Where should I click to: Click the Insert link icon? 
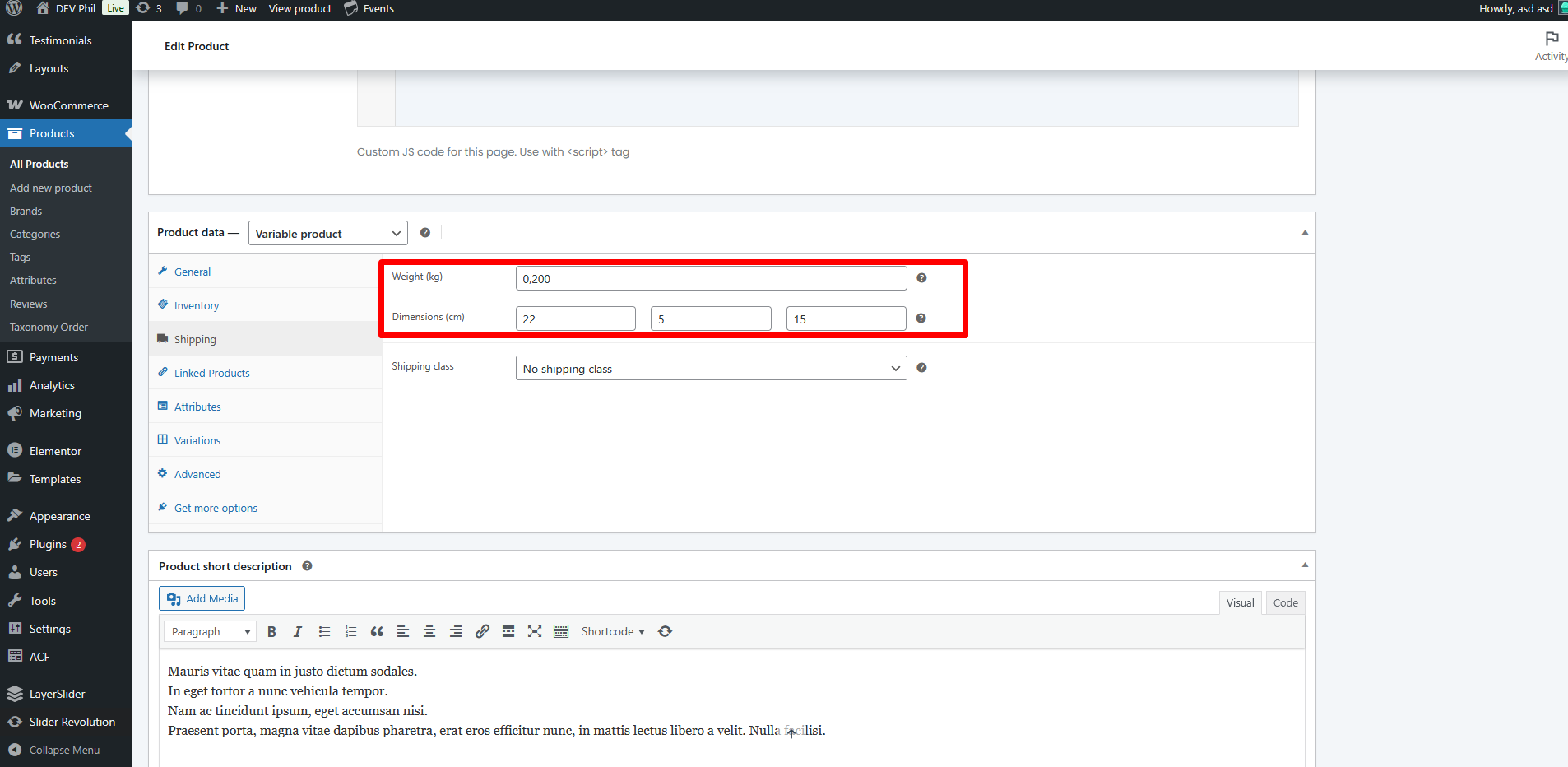[482, 632]
